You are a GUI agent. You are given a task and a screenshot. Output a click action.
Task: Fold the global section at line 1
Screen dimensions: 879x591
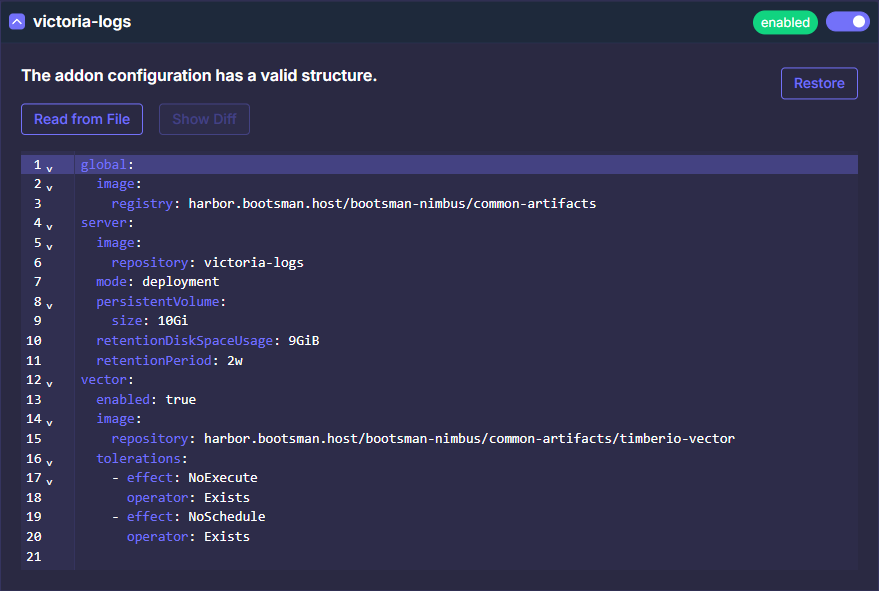click(49, 167)
